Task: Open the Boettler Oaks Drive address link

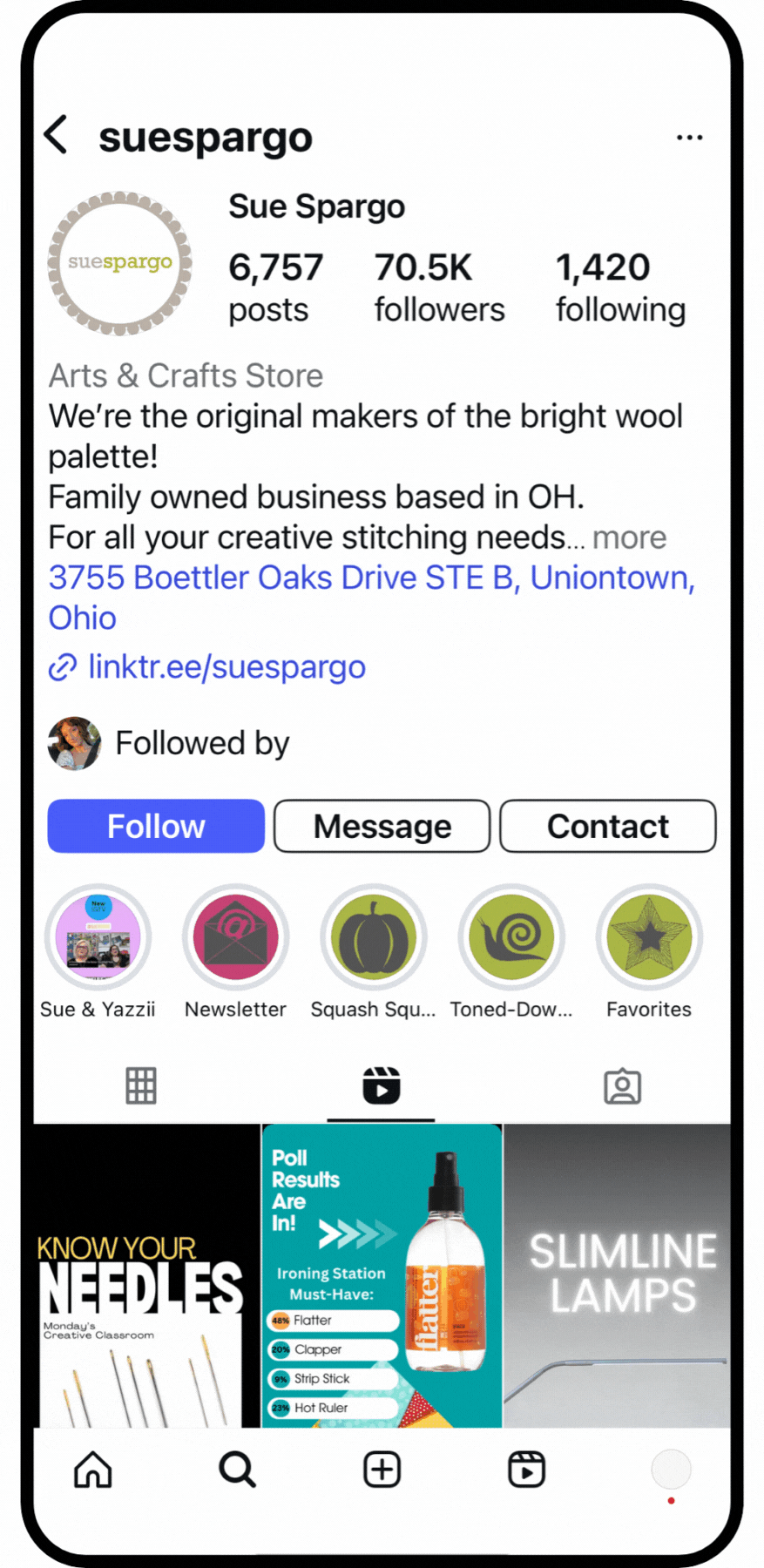Action: [x=372, y=598]
